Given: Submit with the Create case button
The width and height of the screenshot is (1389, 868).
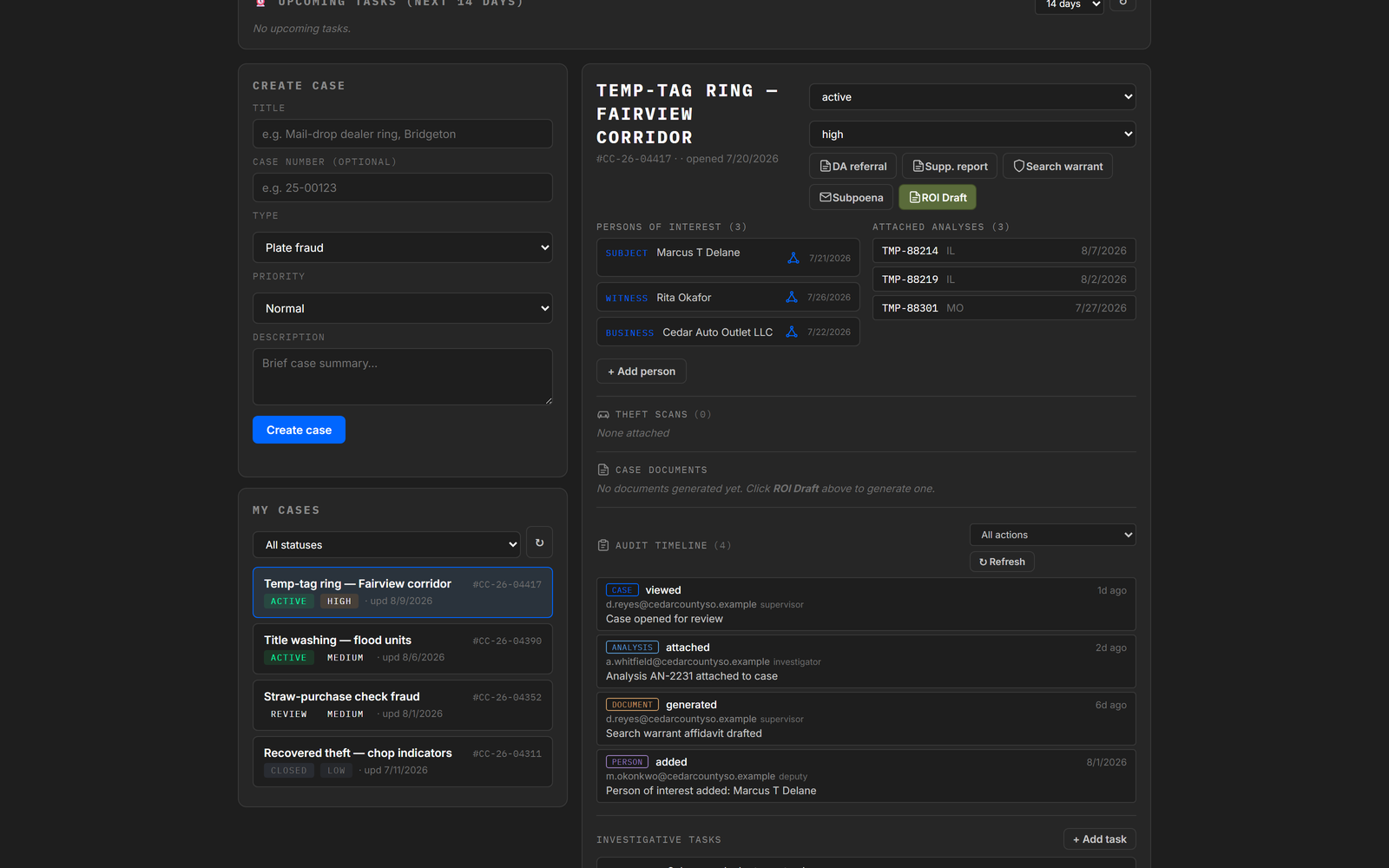Looking at the screenshot, I should [299, 430].
